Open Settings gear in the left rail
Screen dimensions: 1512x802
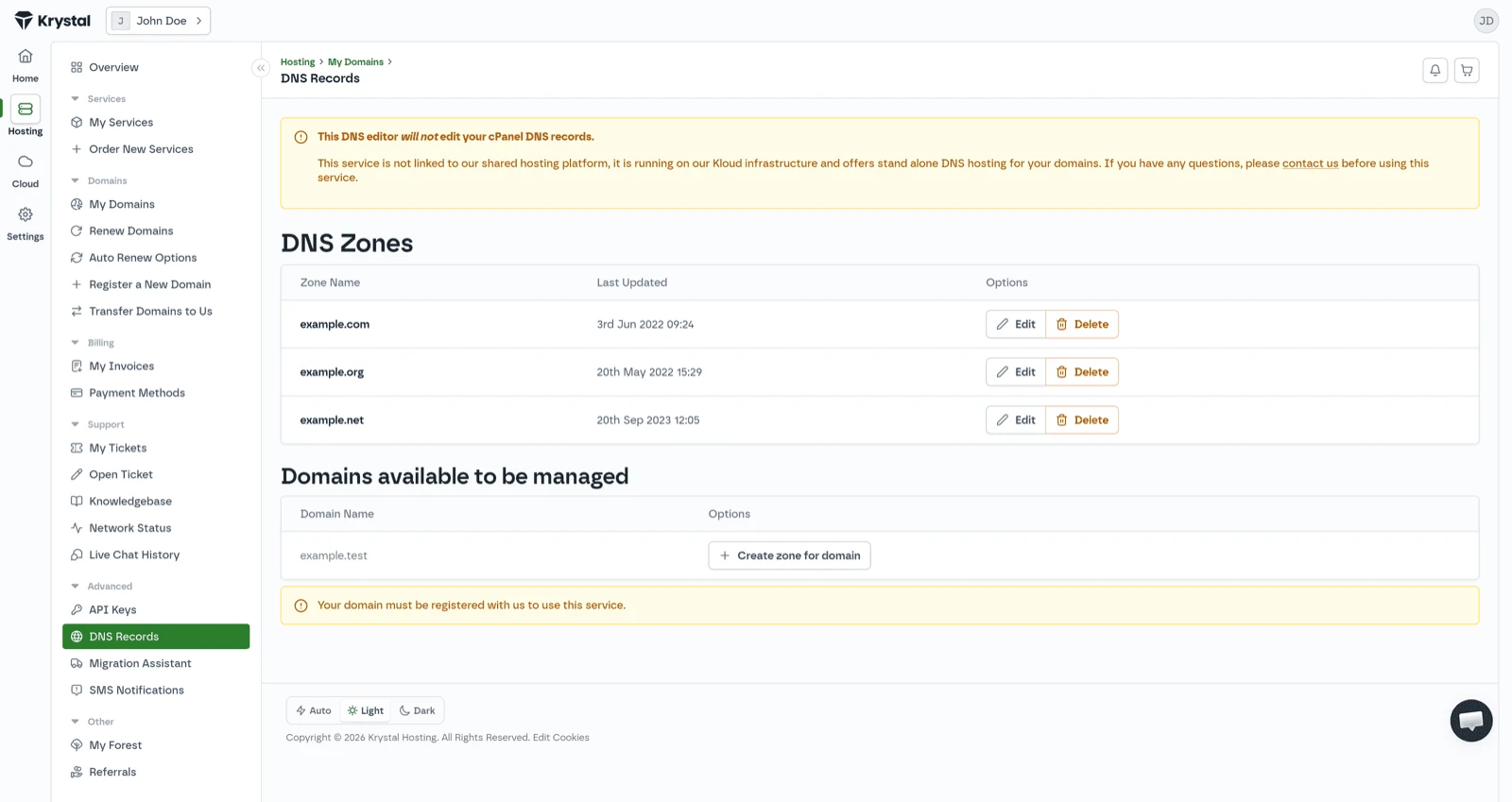[x=26, y=224]
